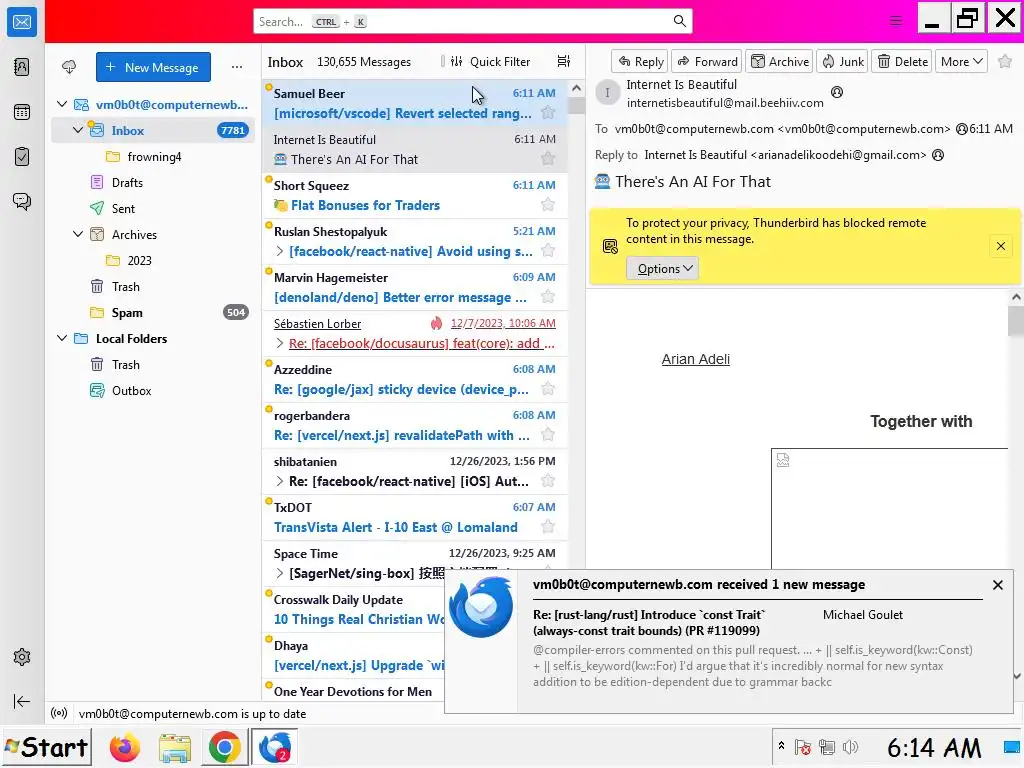Screen dimensions: 1024x768
Task: Click the Thunderbird taskbar icon
Action: (x=274, y=747)
